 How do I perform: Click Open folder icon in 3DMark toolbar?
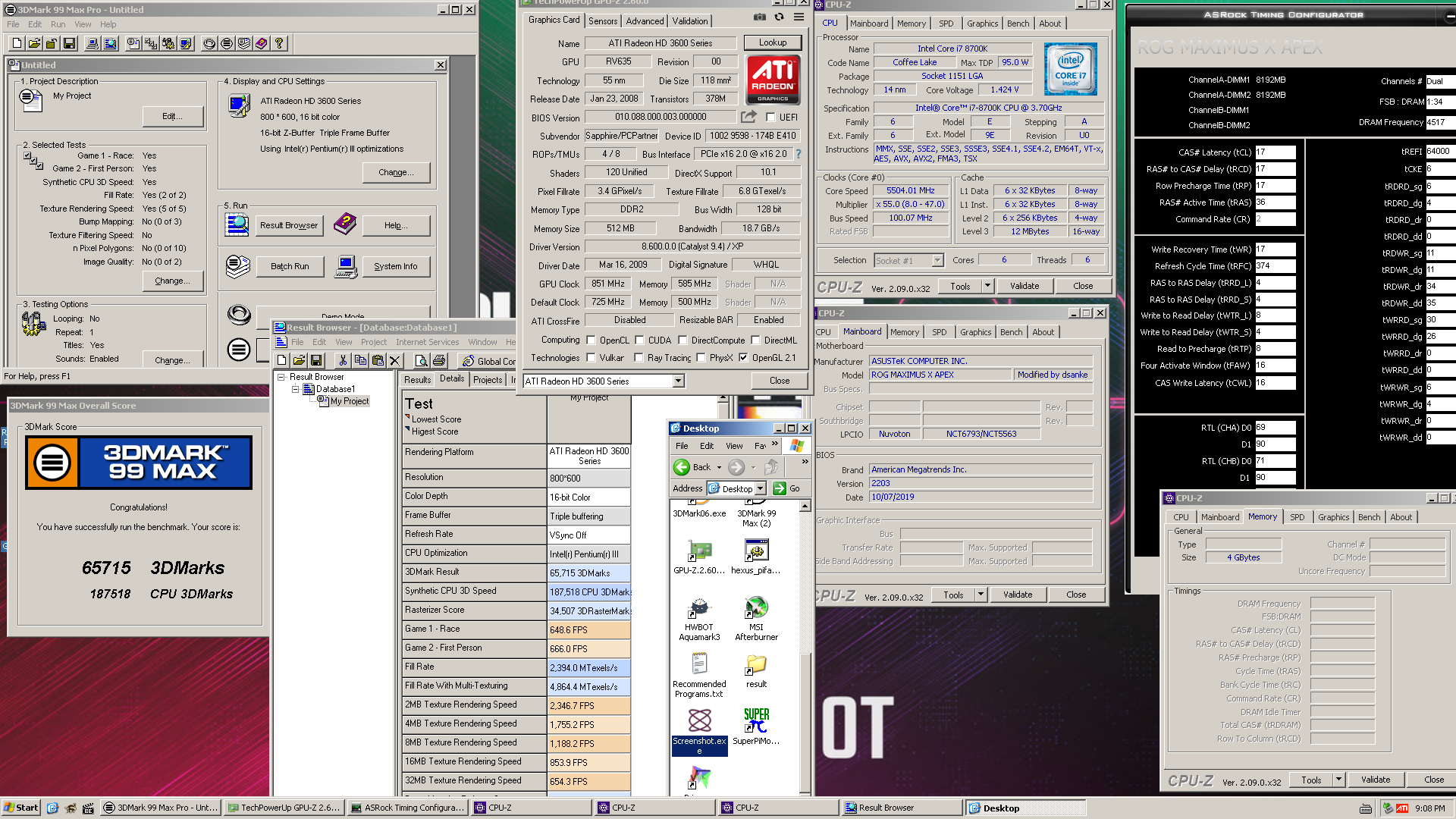pos(34,44)
